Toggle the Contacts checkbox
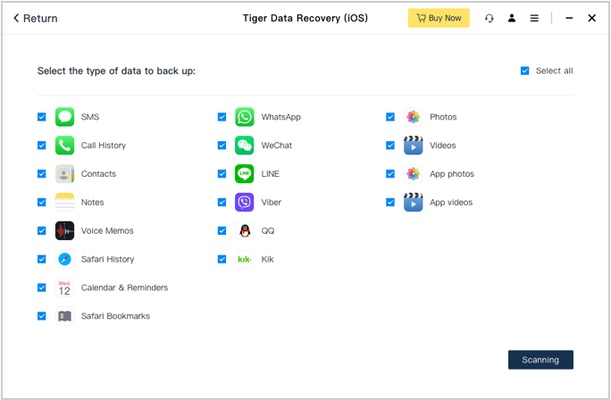The width and height of the screenshot is (611, 400). (42, 174)
